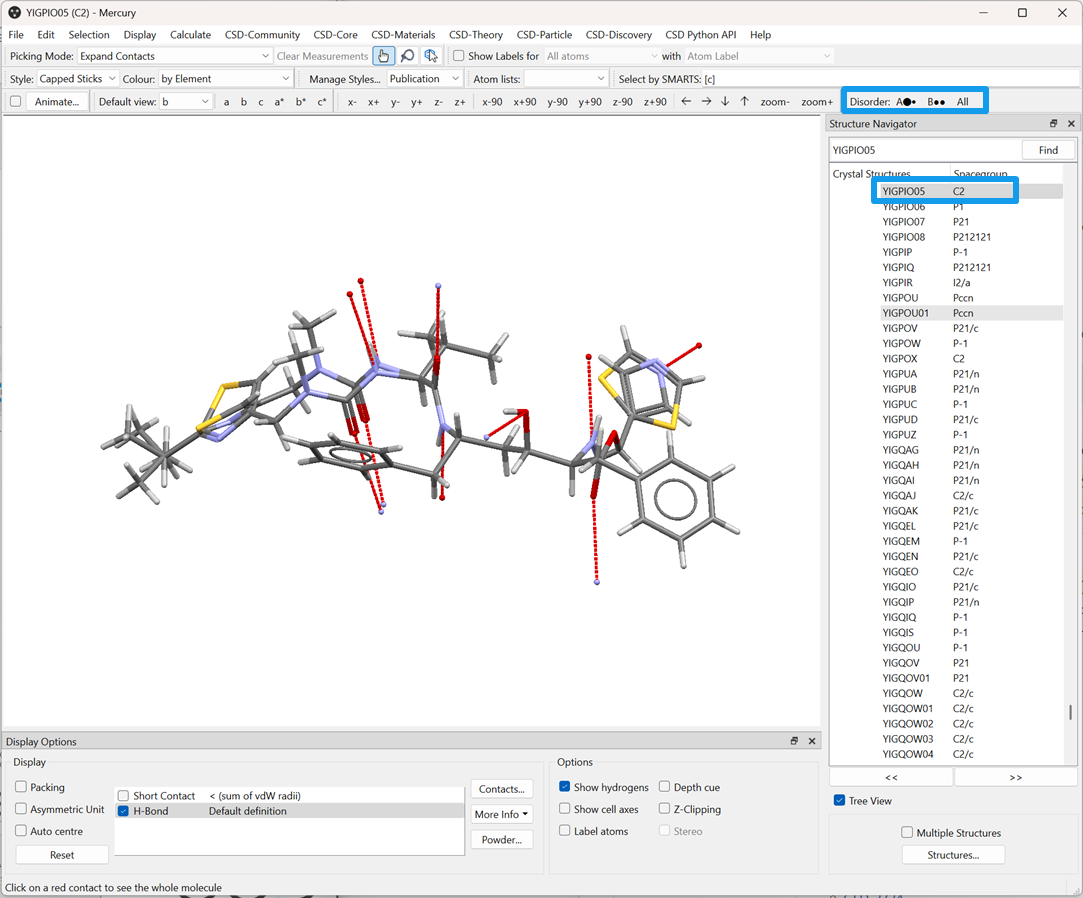Rotate view with x-90 button
Screen dimensions: 1083x898
pyautogui.click(x=492, y=102)
